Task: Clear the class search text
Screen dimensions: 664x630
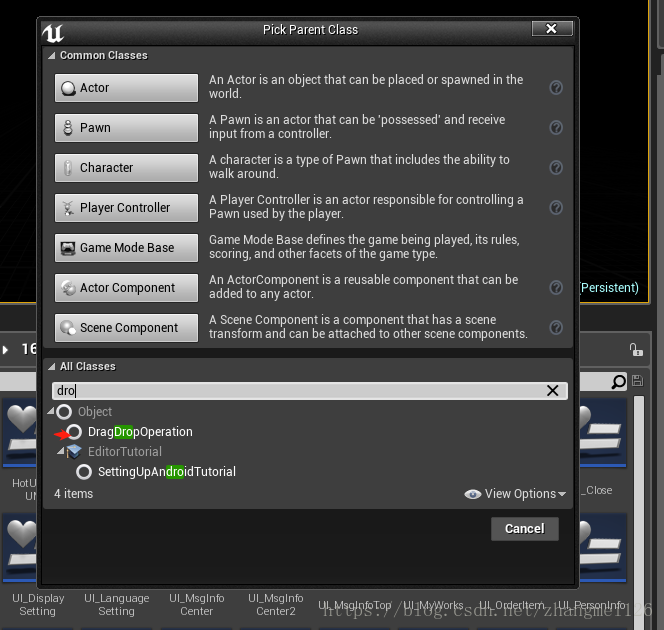Action: click(x=552, y=390)
